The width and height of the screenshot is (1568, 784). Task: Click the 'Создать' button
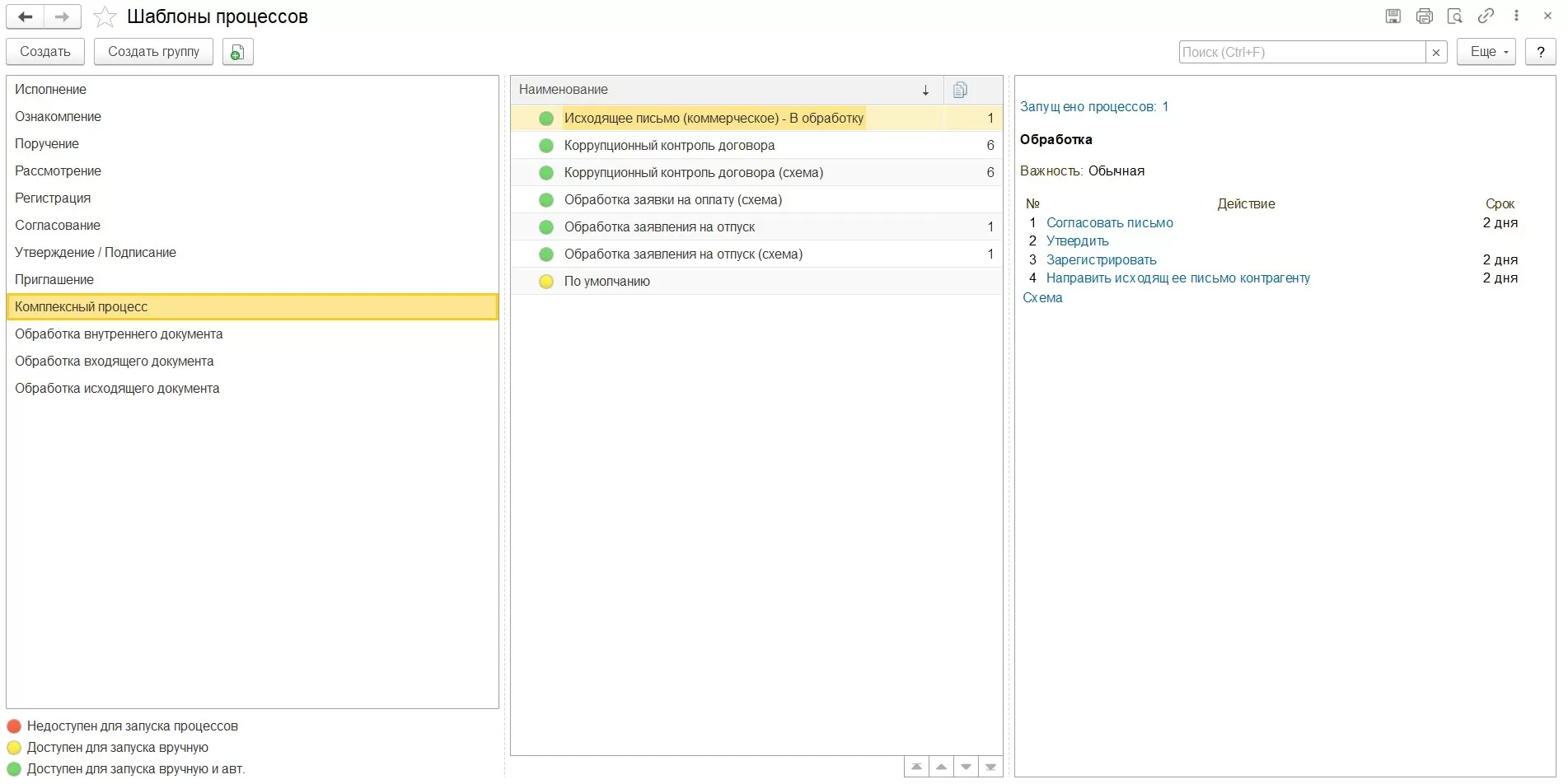45,52
